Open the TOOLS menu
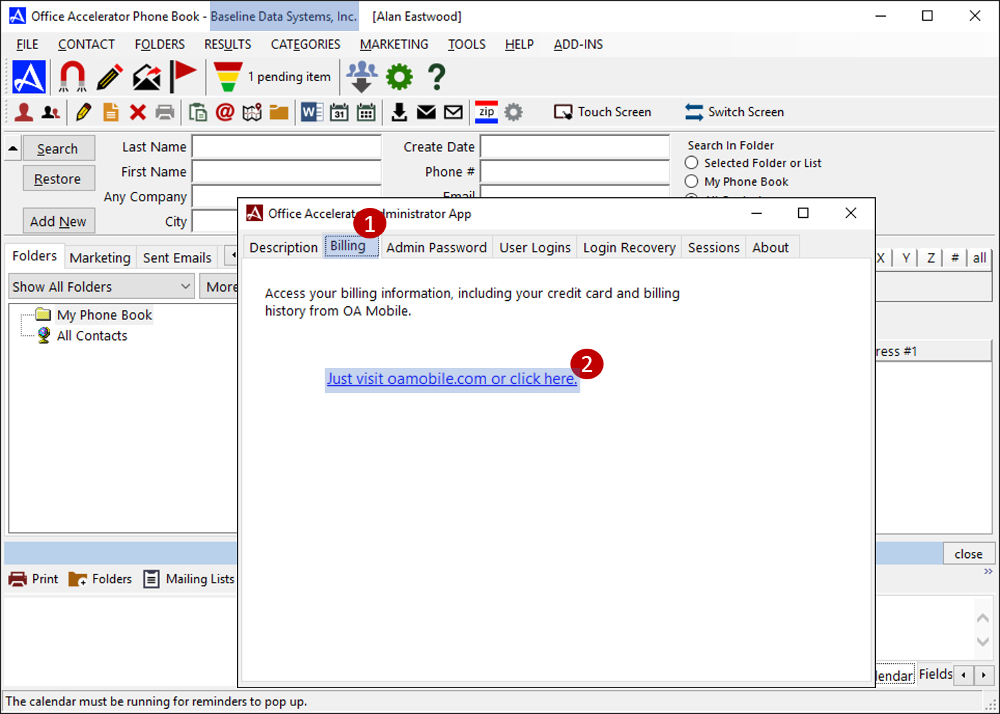Screen dimensions: 1000x714 (466, 45)
